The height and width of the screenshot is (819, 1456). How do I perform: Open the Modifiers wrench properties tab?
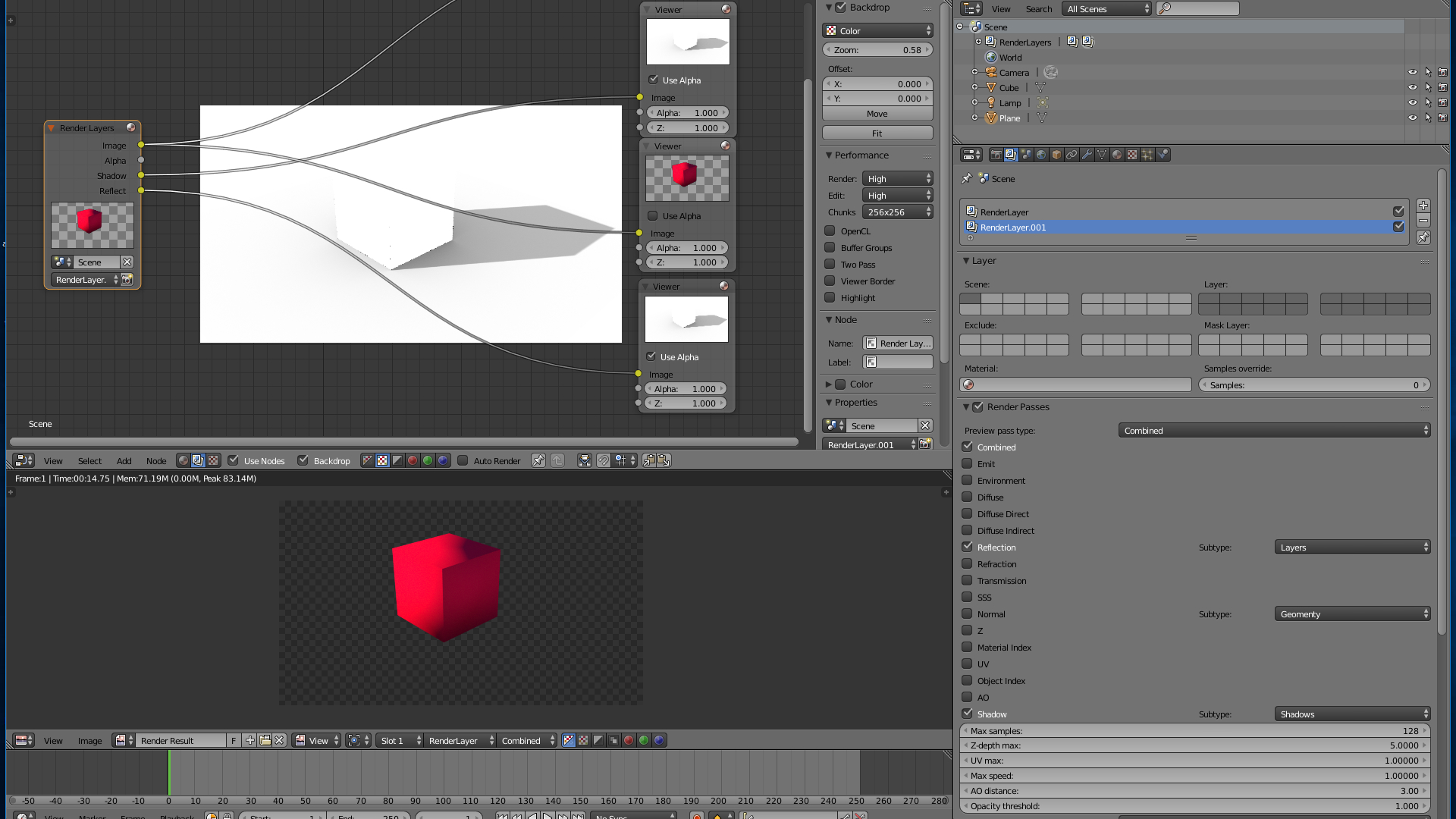[1087, 155]
